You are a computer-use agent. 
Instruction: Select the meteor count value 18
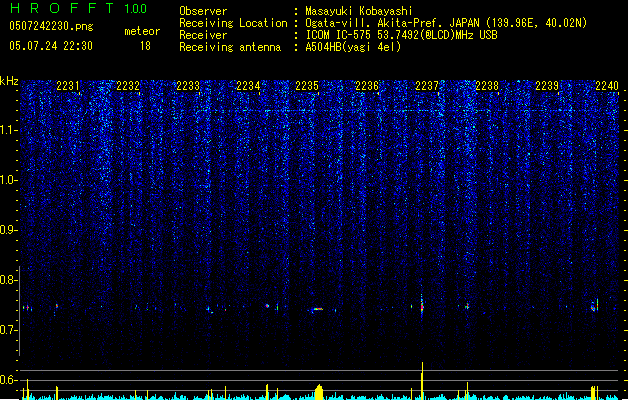[x=145, y=46]
